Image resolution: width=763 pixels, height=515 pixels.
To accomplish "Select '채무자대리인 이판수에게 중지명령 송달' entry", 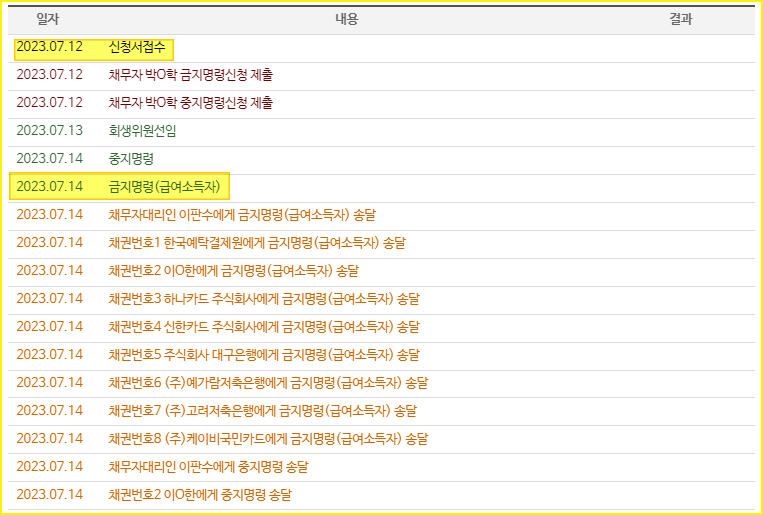I will coord(208,467).
